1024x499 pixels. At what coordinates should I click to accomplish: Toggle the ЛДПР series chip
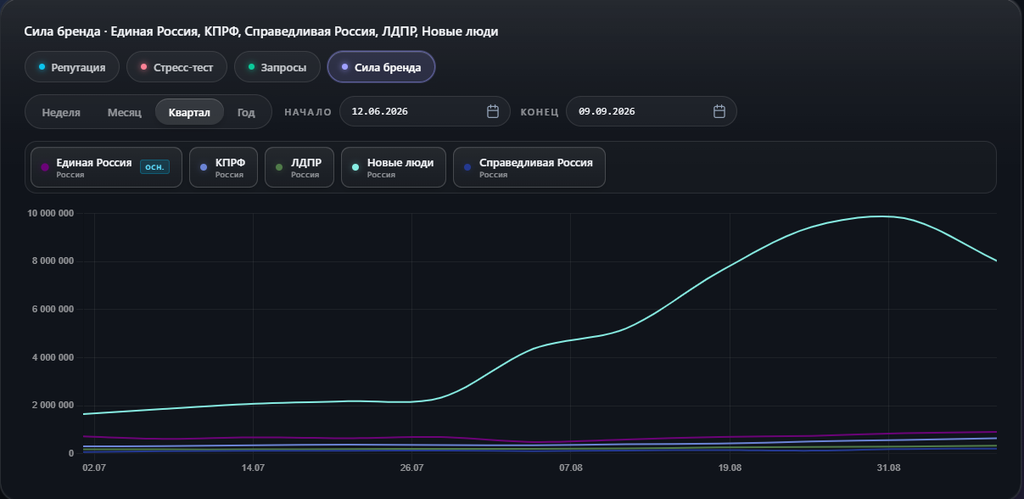click(x=300, y=167)
